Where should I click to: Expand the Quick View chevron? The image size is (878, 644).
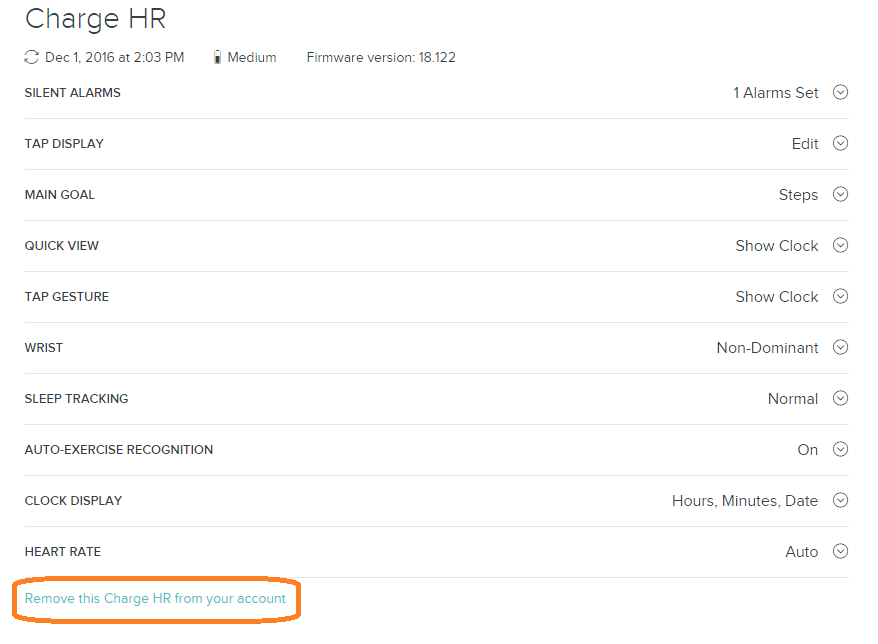click(840, 245)
